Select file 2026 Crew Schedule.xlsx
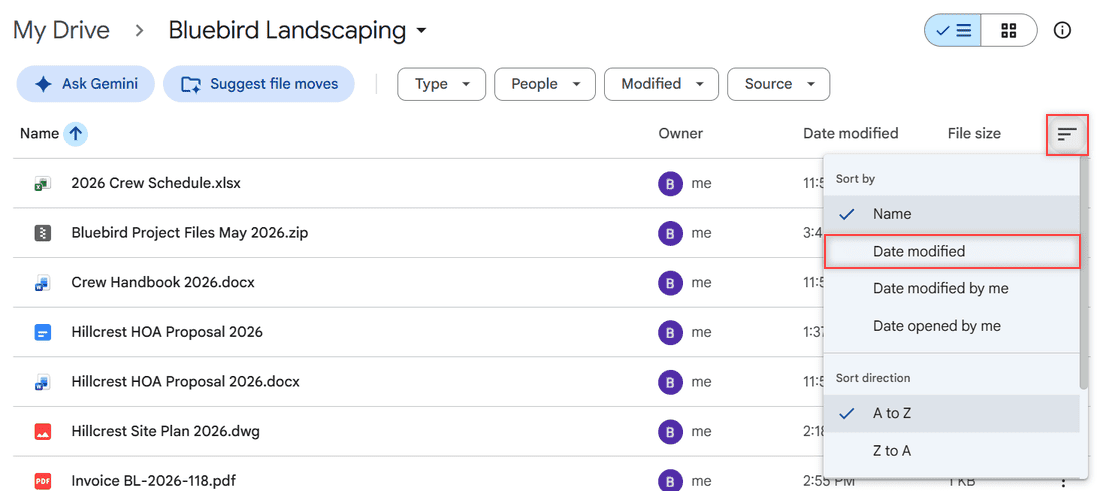 pyautogui.click(x=156, y=183)
